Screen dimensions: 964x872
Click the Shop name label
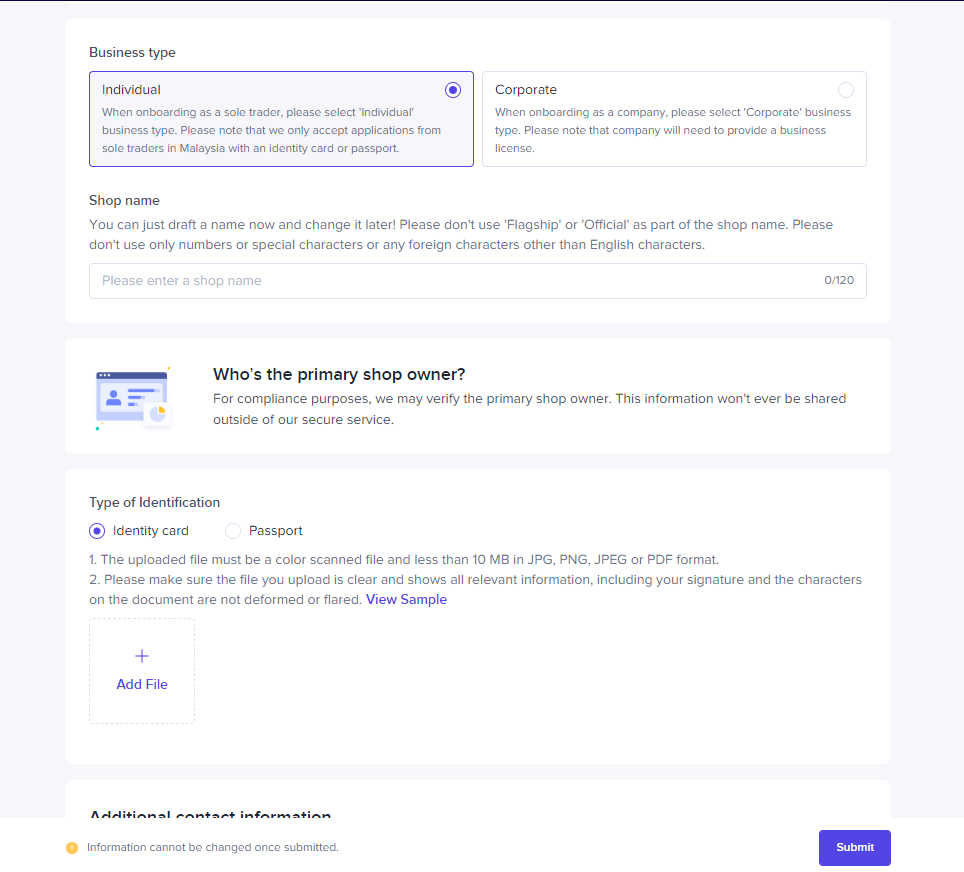click(x=124, y=200)
